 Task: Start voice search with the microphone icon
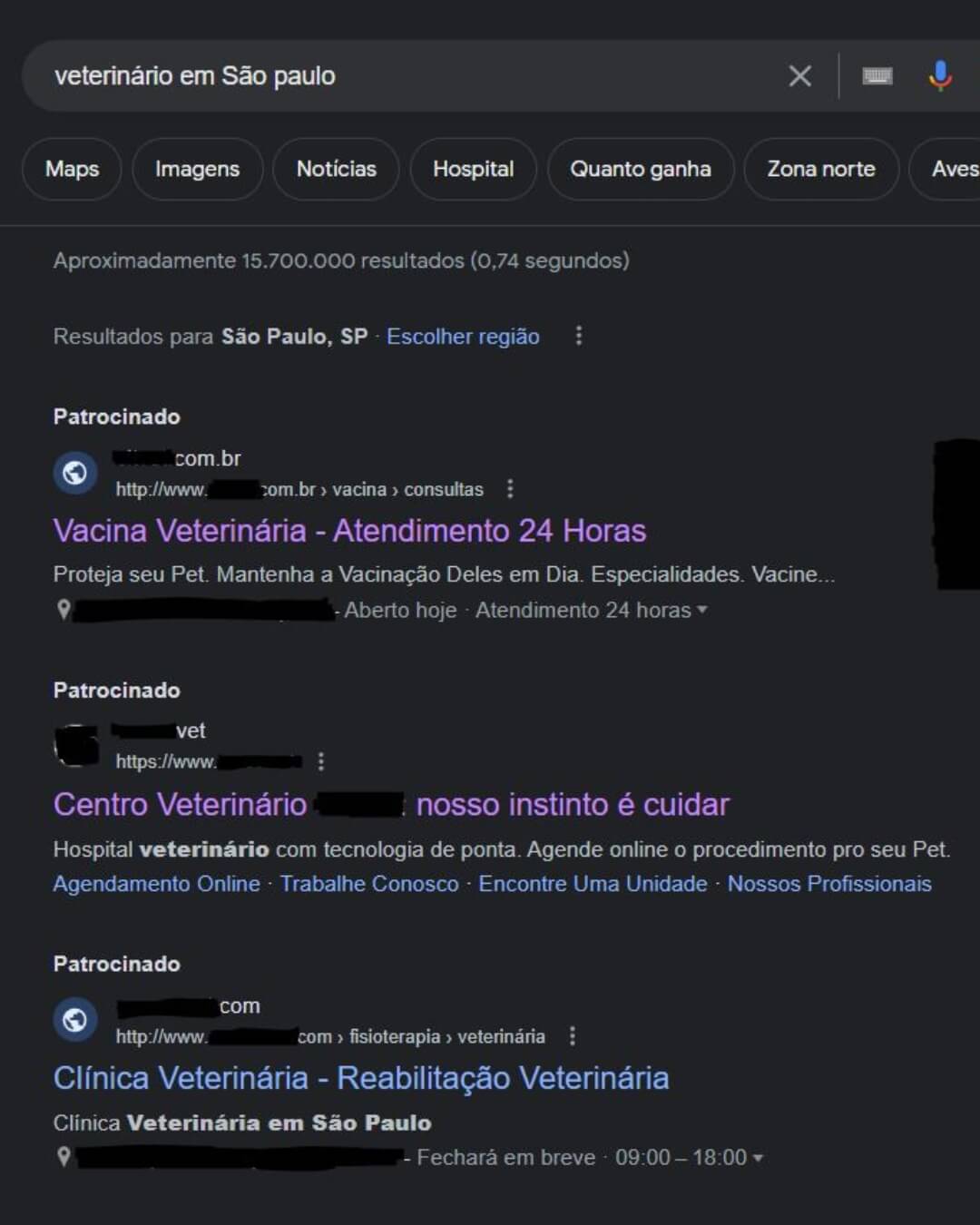pyautogui.click(x=940, y=76)
